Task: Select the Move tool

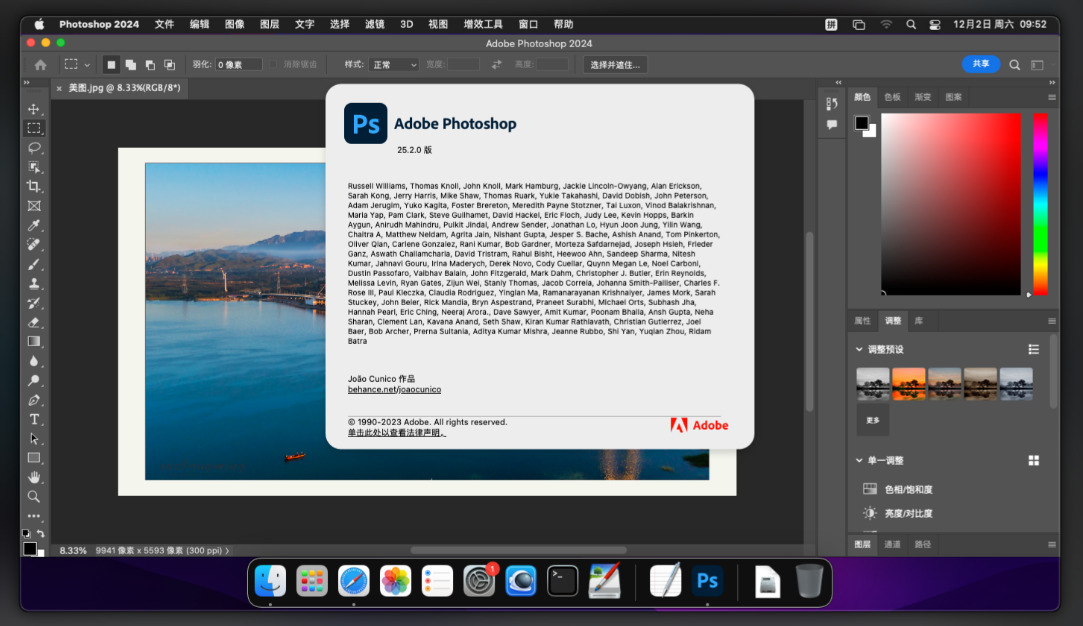Action: [34, 109]
